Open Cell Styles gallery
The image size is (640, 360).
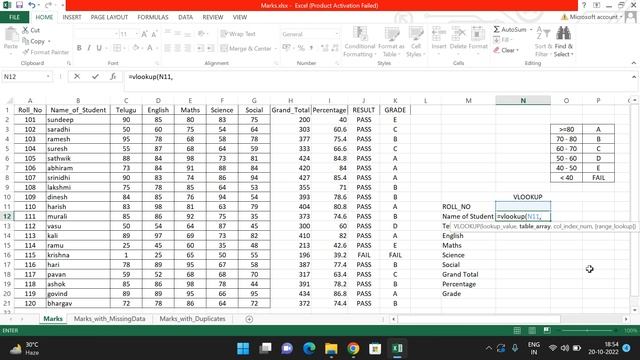pyautogui.click(x=416, y=42)
